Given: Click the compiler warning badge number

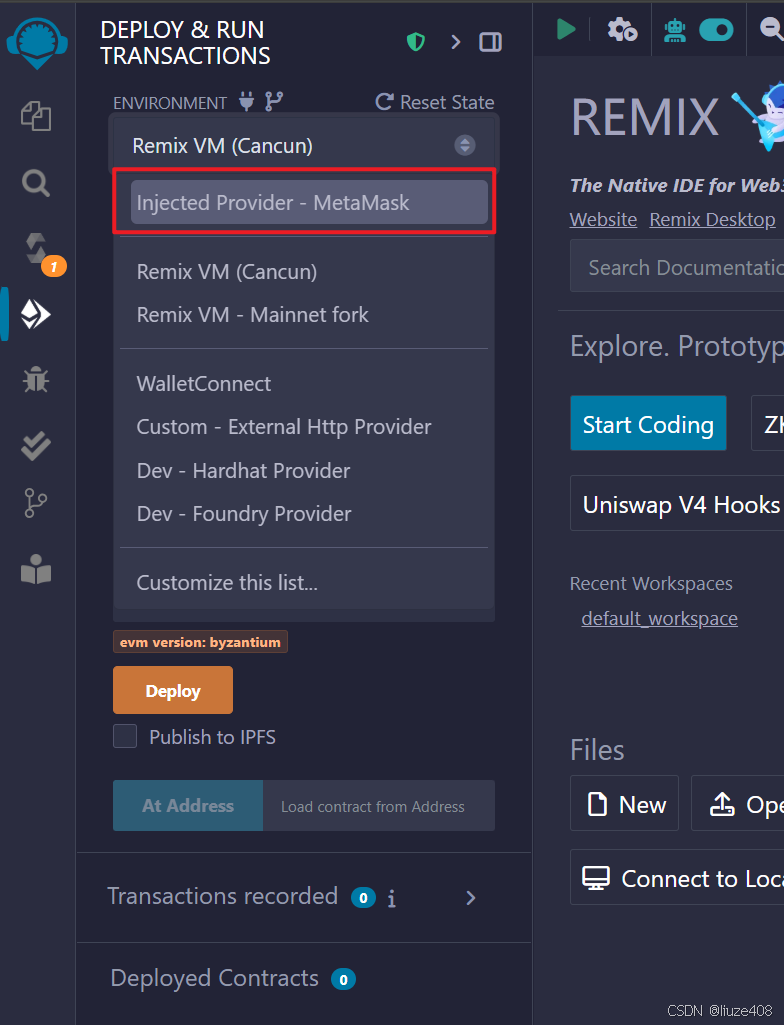Looking at the screenshot, I should click(54, 266).
